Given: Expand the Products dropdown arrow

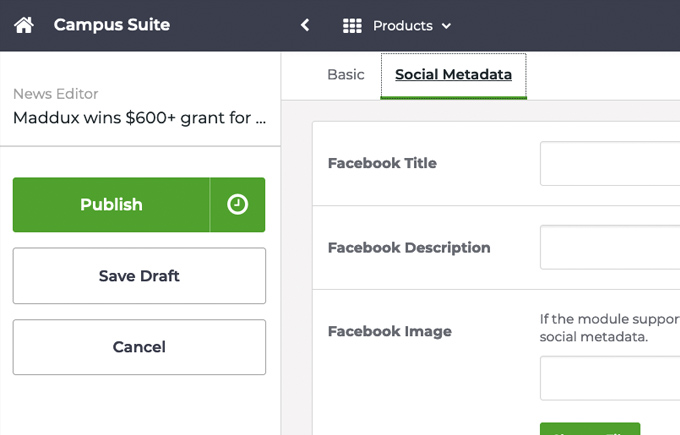Looking at the screenshot, I should 446,26.
